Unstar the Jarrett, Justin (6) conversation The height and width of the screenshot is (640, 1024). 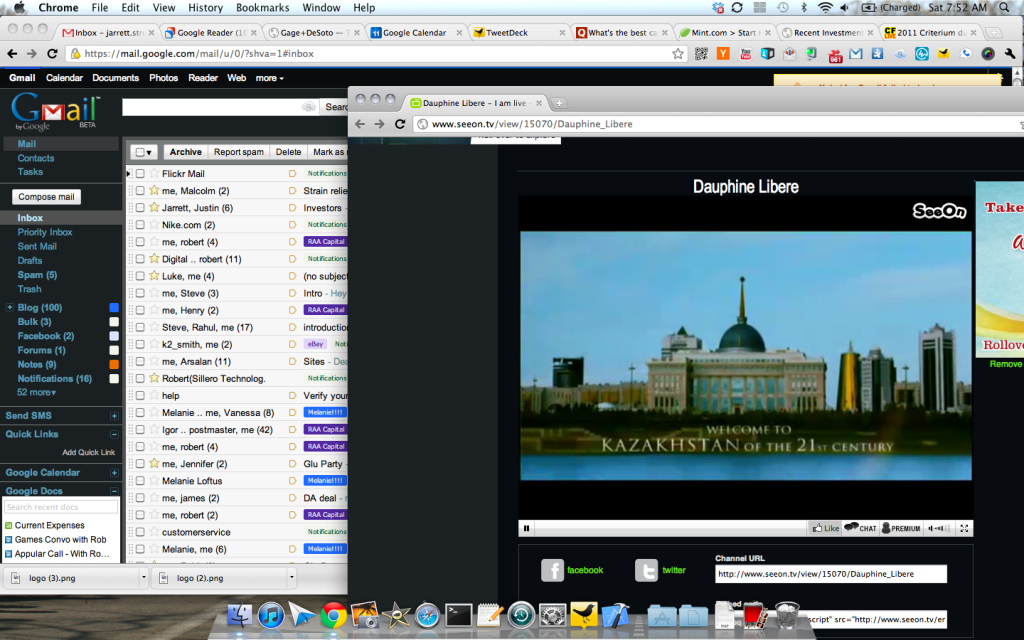coord(154,207)
